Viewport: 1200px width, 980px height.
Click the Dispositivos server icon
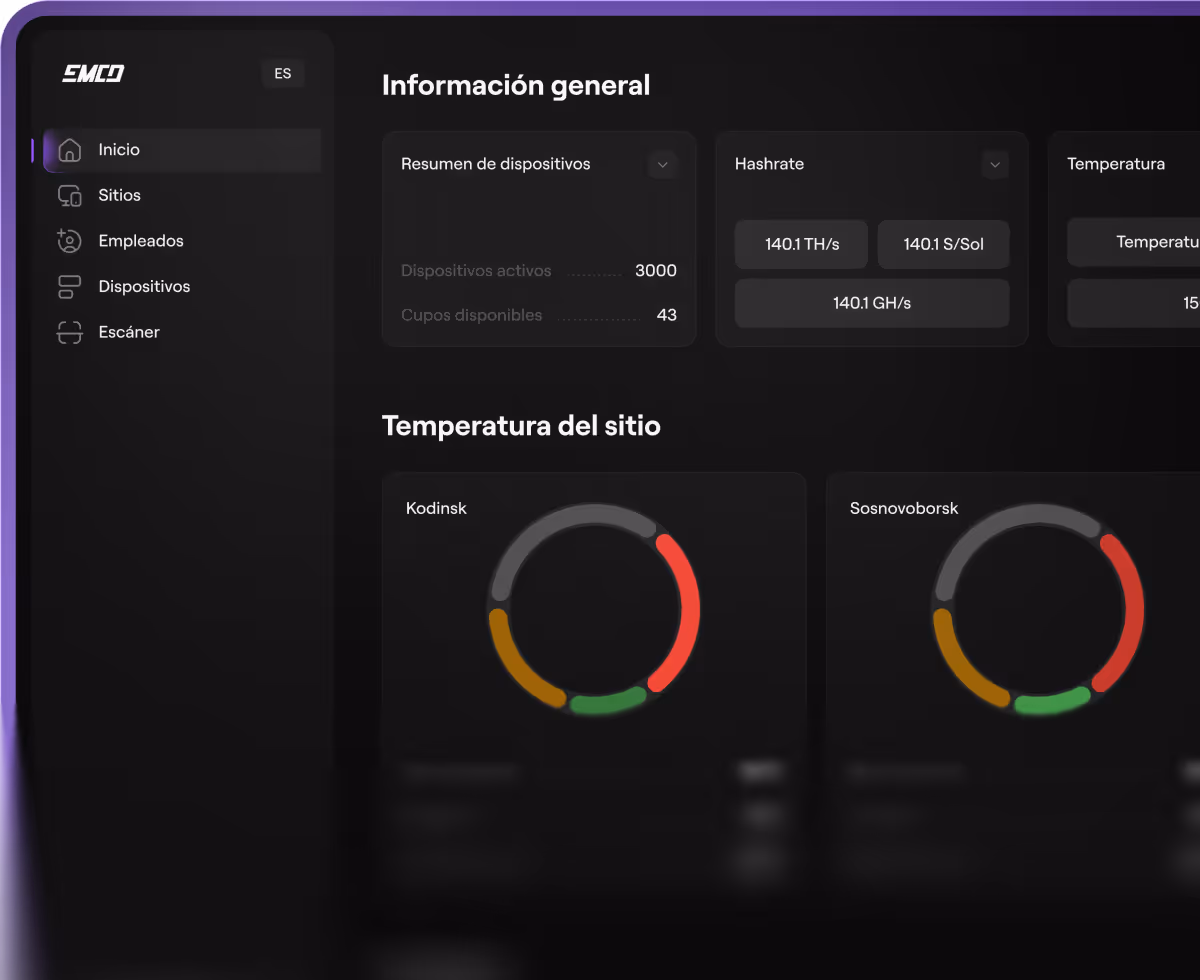click(x=70, y=287)
